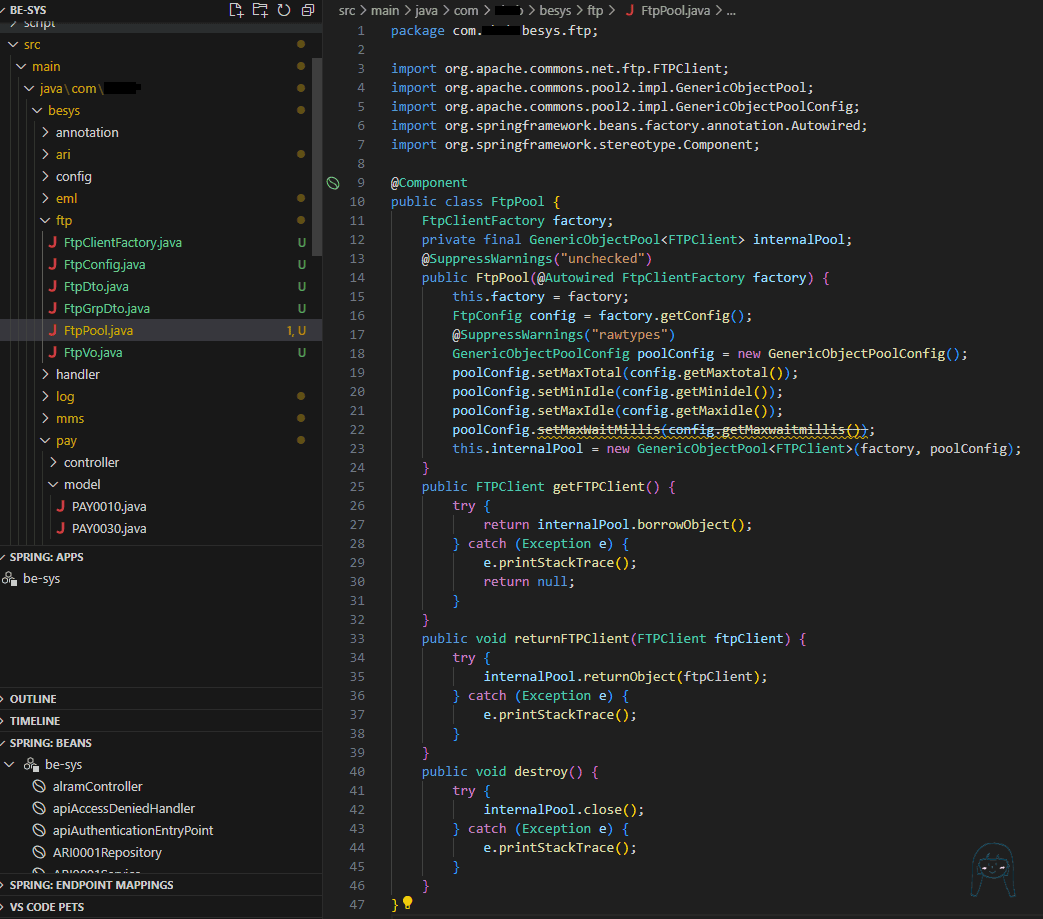Click 'destroy' method name on line 40
This screenshot has height=919, width=1043.
pos(541,772)
